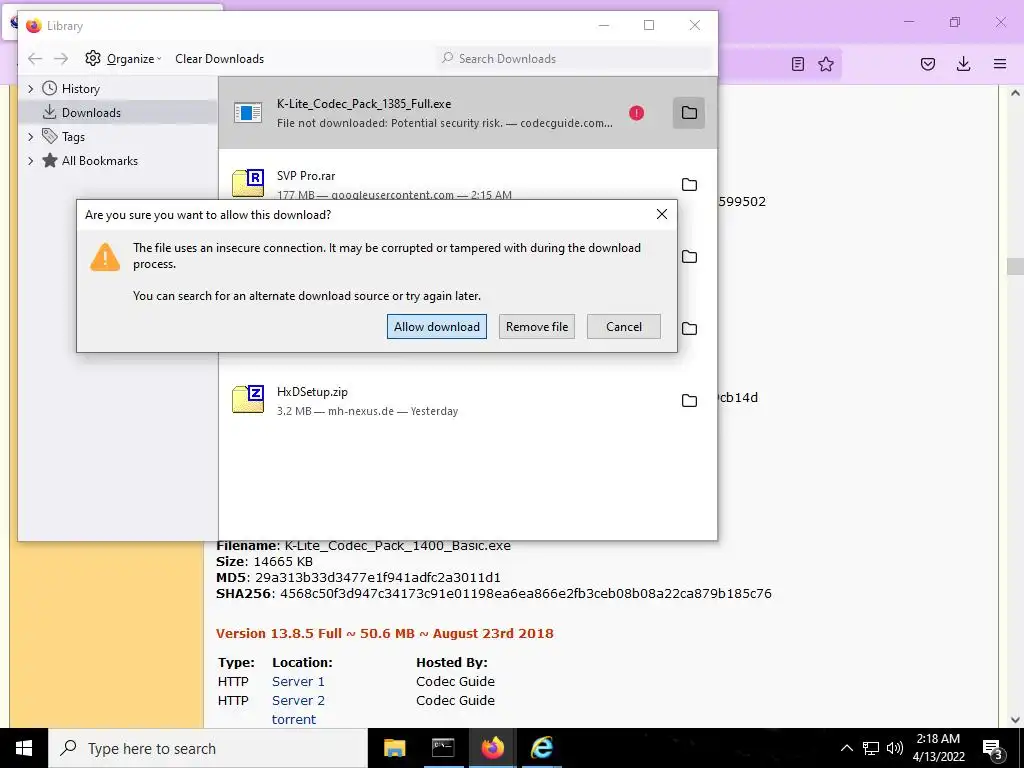Image resolution: width=1024 pixels, height=768 pixels.
Task: Focus the Search Downloads field
Action: (575, 59)
